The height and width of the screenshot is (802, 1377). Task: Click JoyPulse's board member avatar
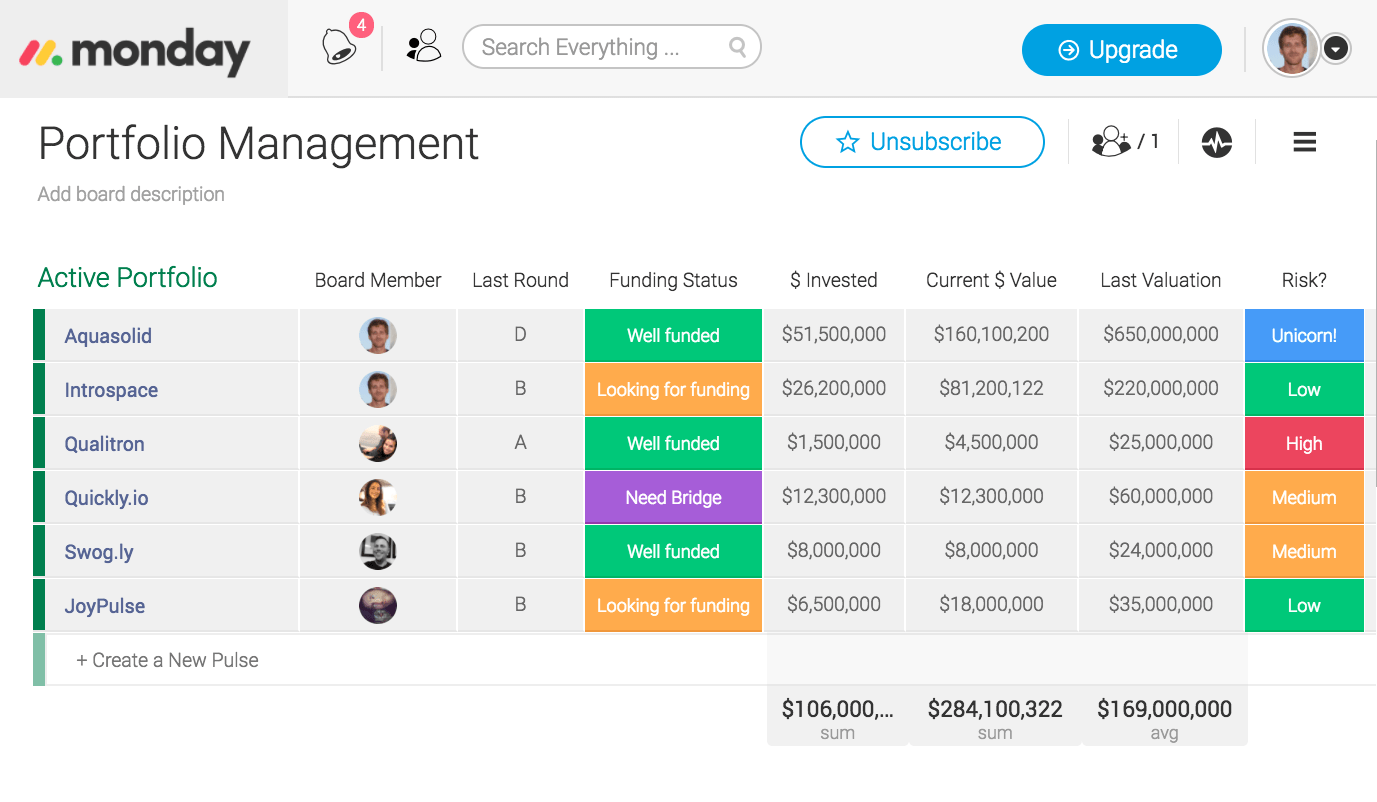(x=378, y=605)
